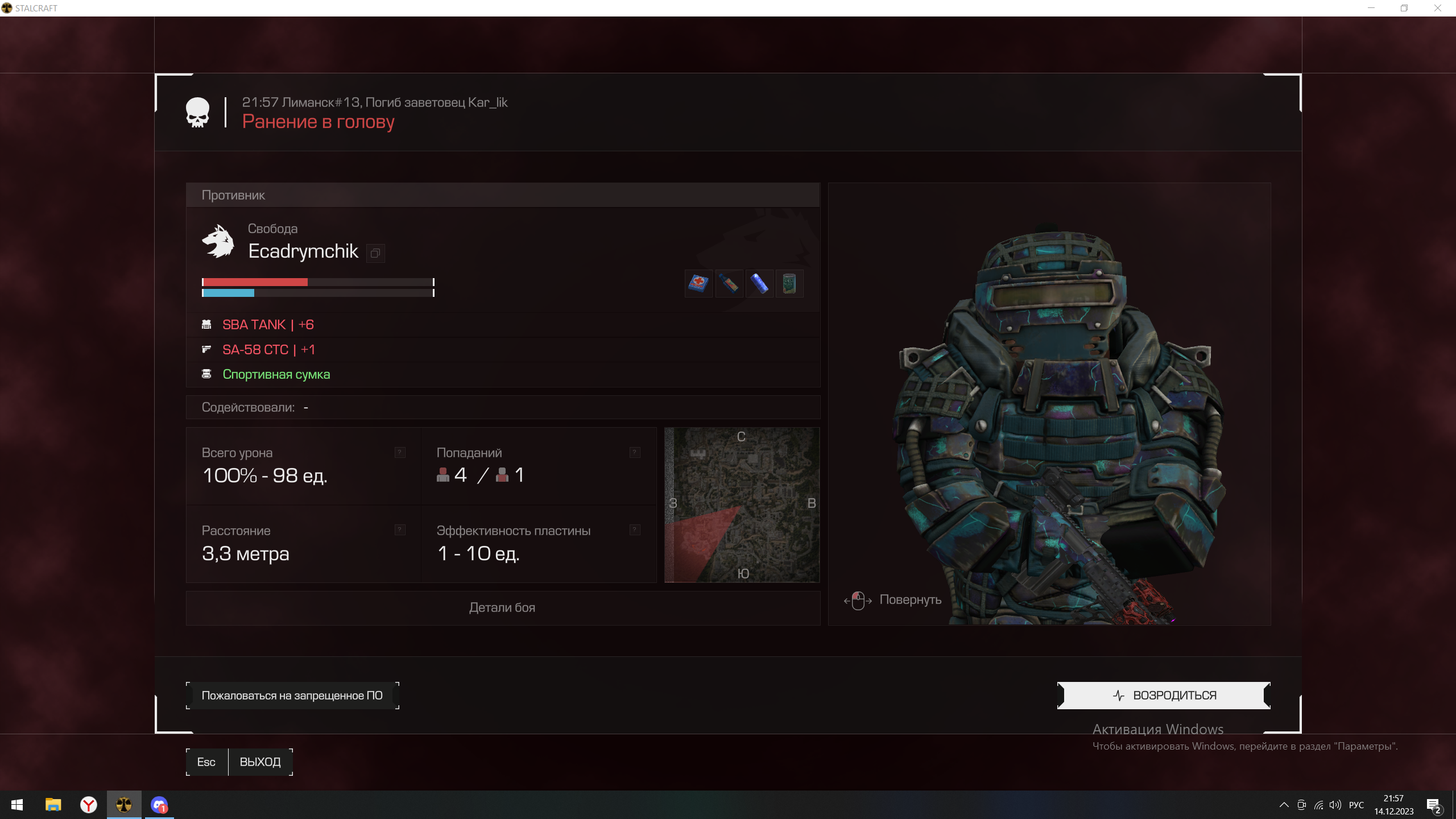Report cheats via Пожаловаться на запрещенное ПО
This screenshot has height=819, width=1456.
(292, 696)
